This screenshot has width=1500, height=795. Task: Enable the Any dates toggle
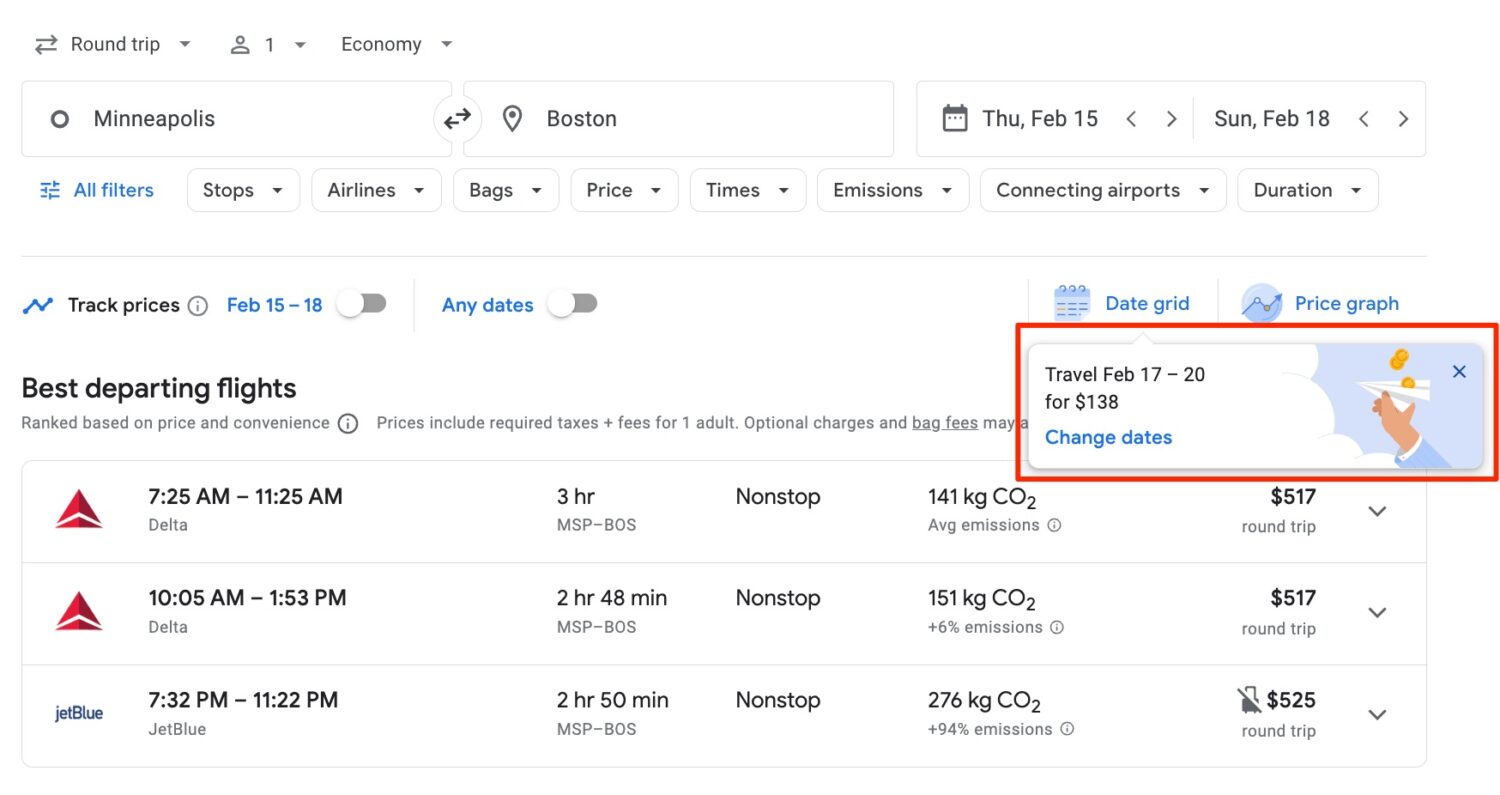[x=573, y=305]
